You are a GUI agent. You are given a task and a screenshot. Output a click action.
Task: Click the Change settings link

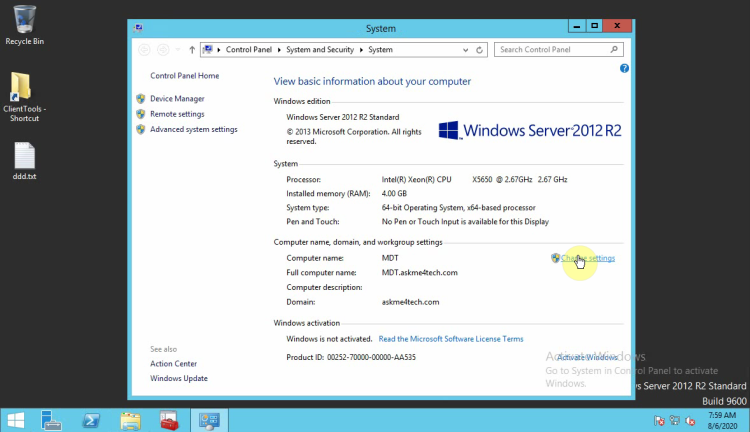pyautogui.click(x=587, y=258)
